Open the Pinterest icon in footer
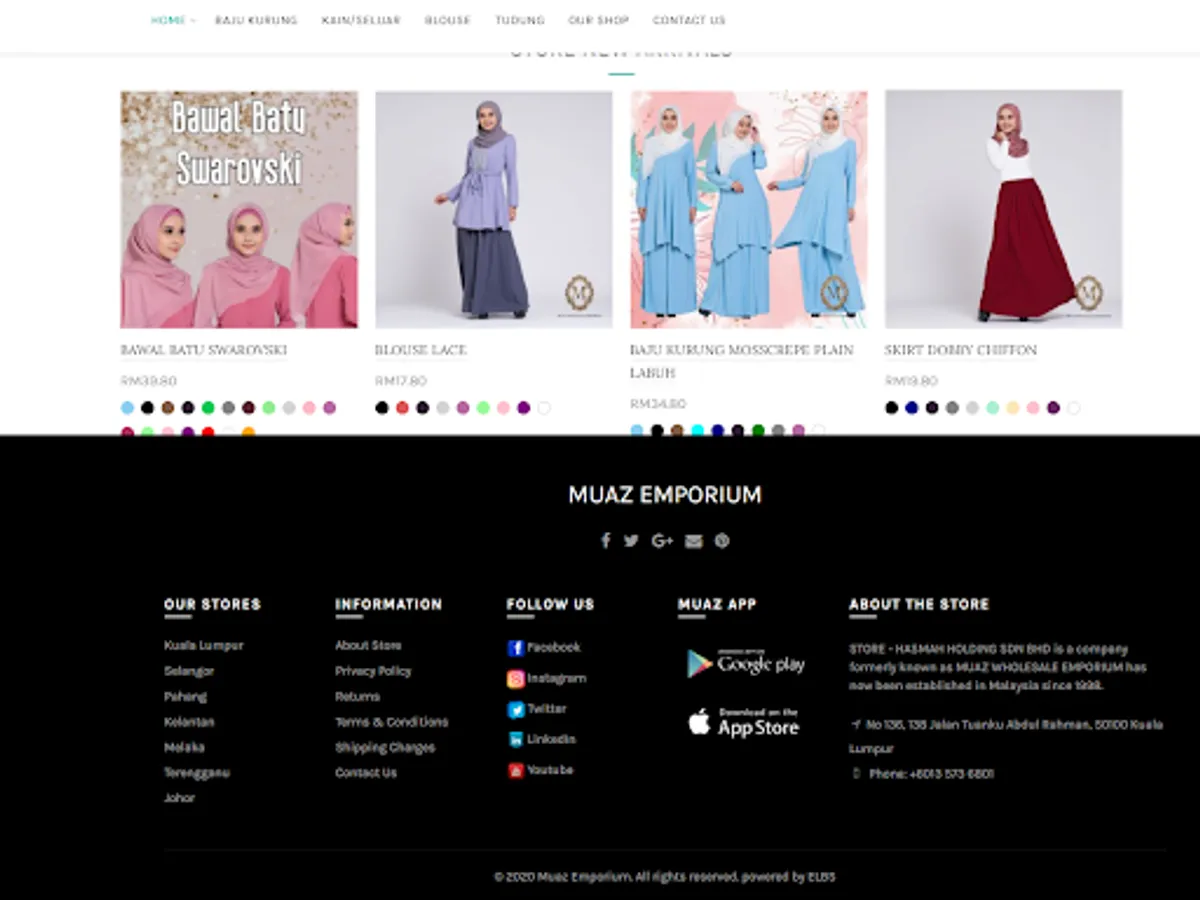Screen dimensions: 1200x900 (x=722, y=541)
